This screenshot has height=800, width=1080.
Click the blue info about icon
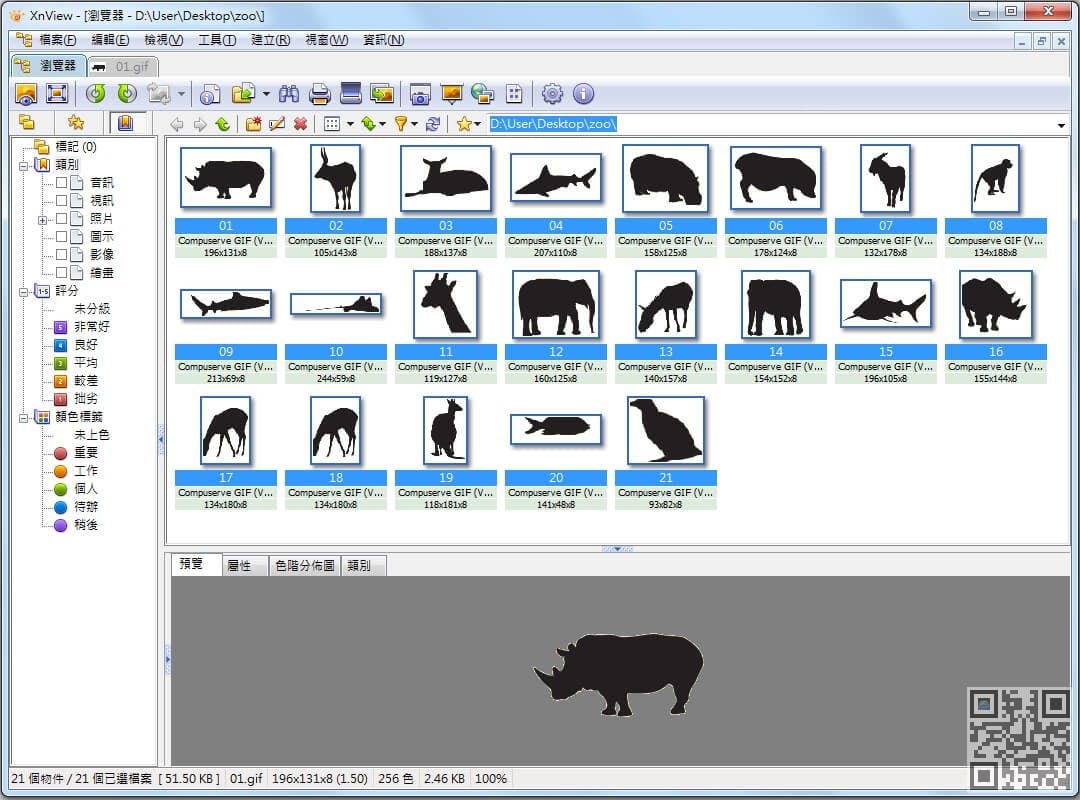tap(583, 94)
